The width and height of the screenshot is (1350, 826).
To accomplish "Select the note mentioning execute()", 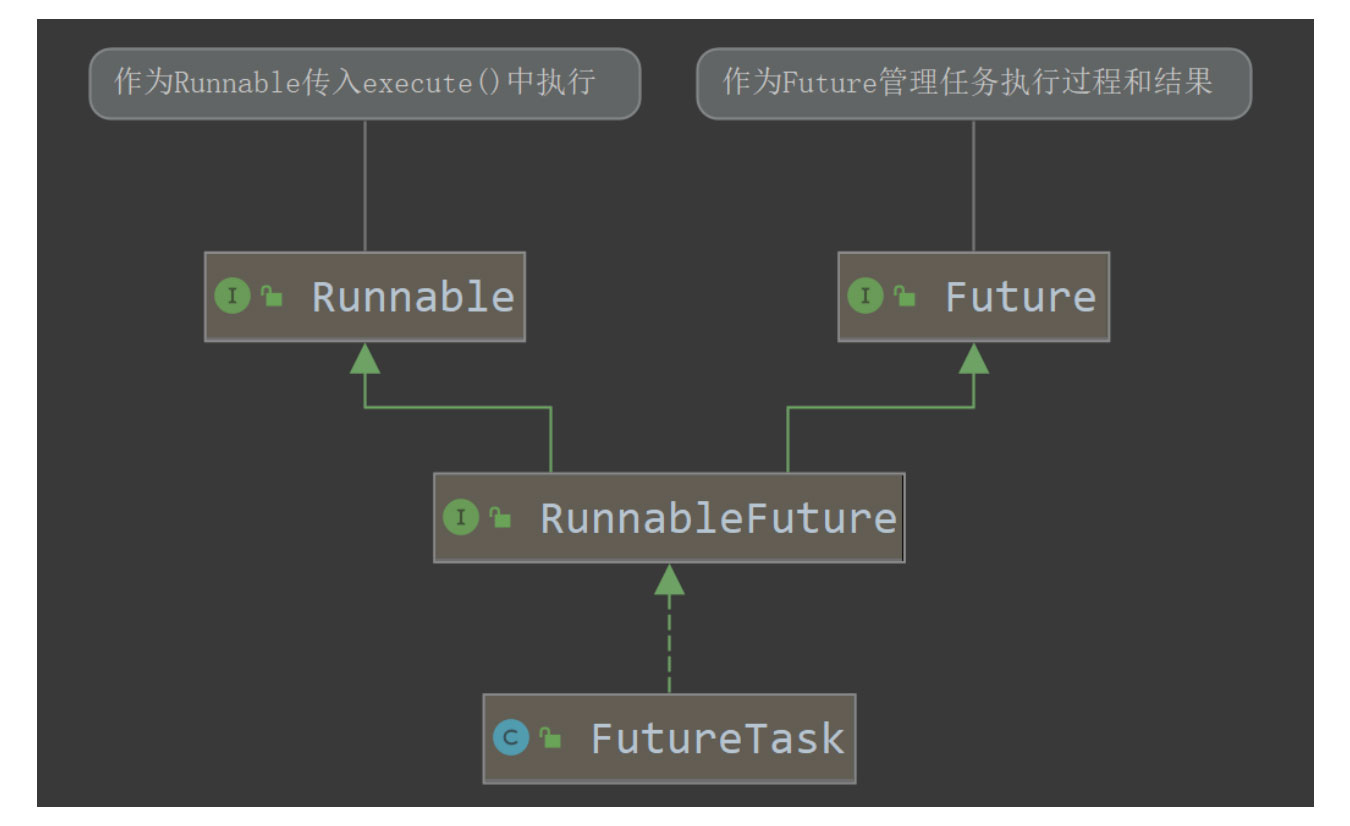I will click(364, 83).
